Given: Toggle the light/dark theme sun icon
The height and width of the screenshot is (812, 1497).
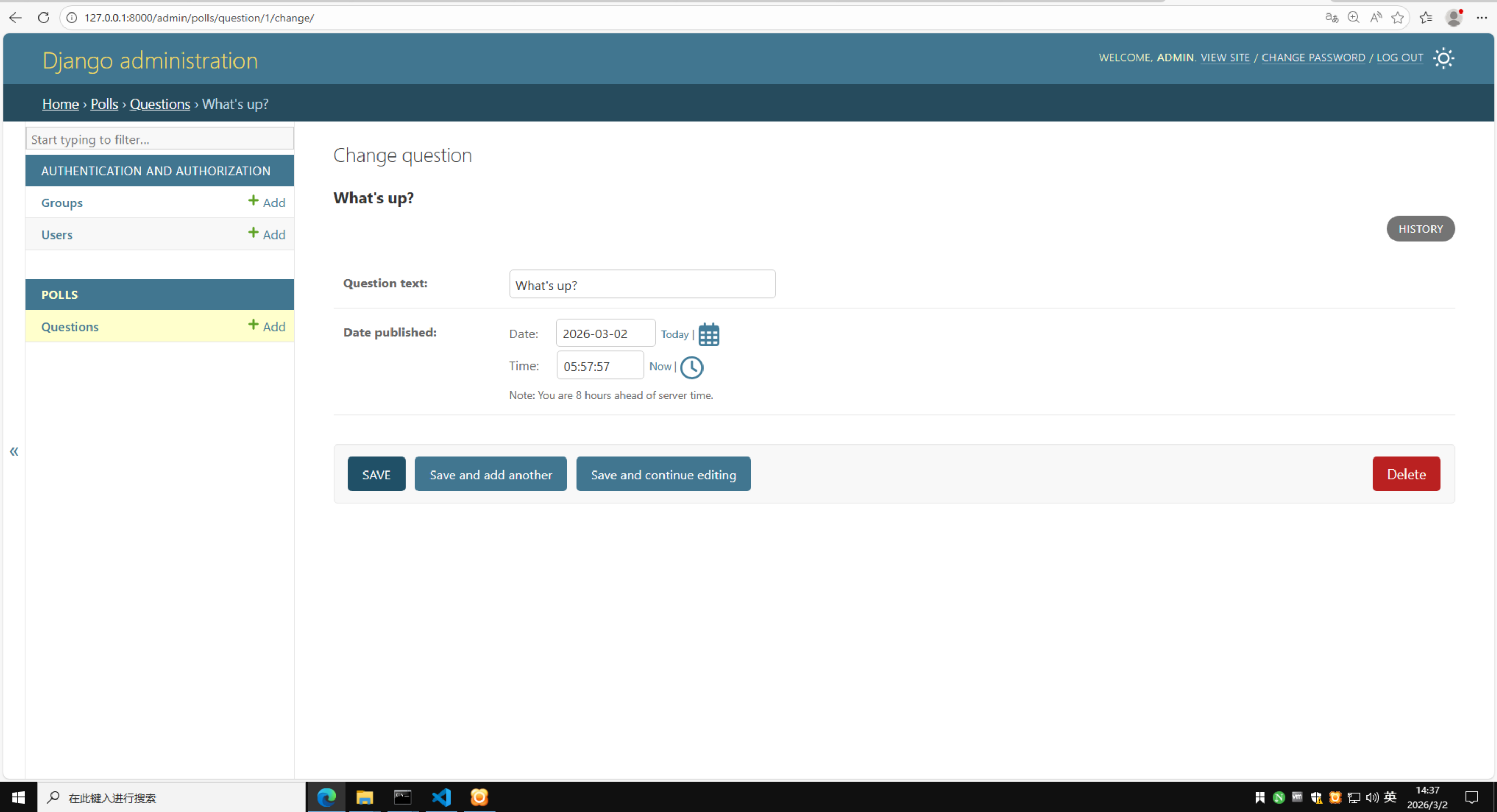Looking at the screenshot, I should pos(1443,58).
